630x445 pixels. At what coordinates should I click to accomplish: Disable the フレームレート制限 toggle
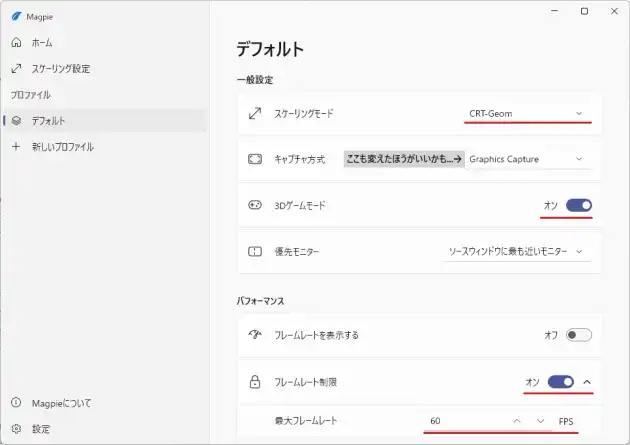click(x=560, y=381)
